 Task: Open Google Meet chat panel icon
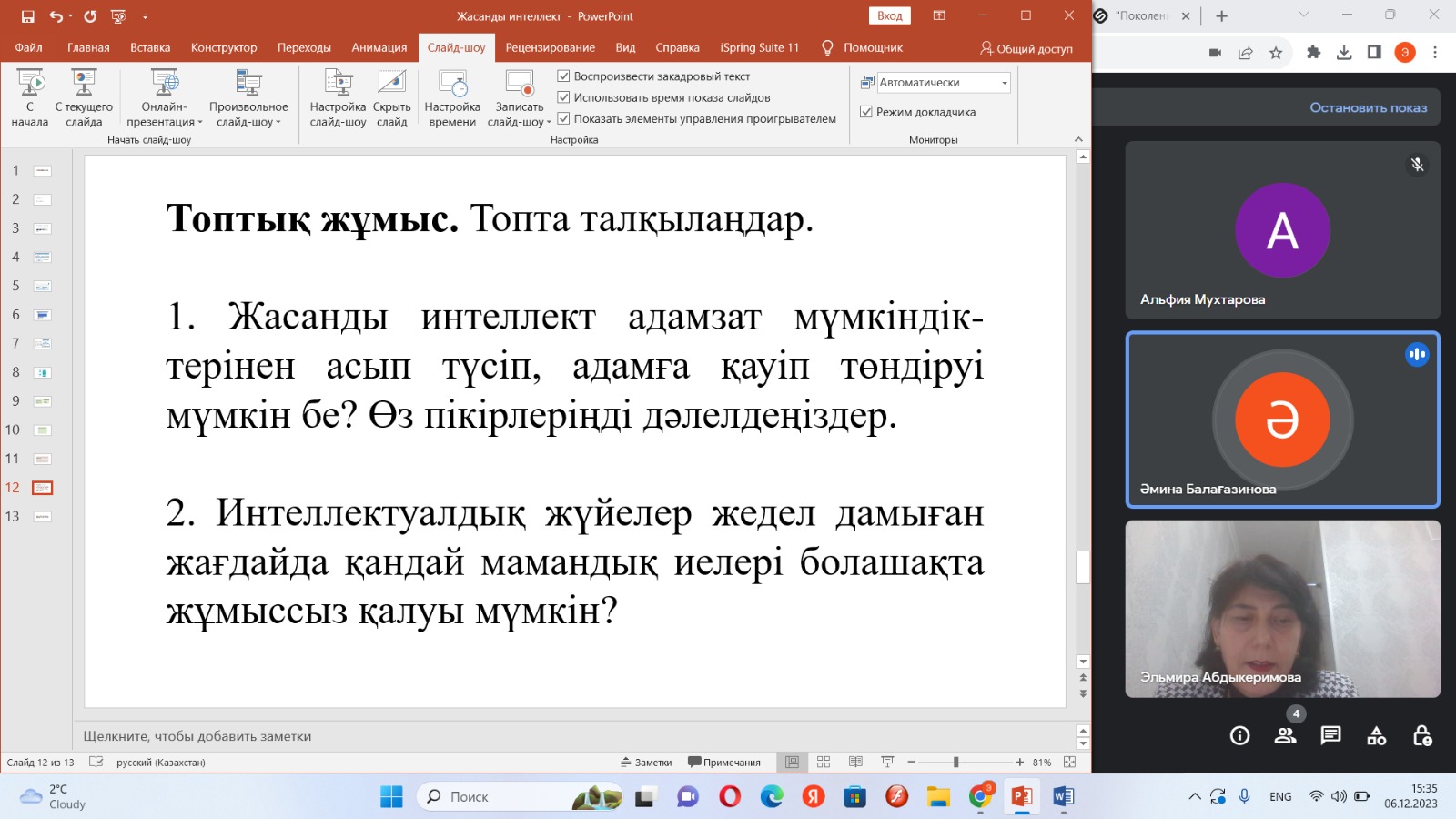click(x=1330, y=735)
